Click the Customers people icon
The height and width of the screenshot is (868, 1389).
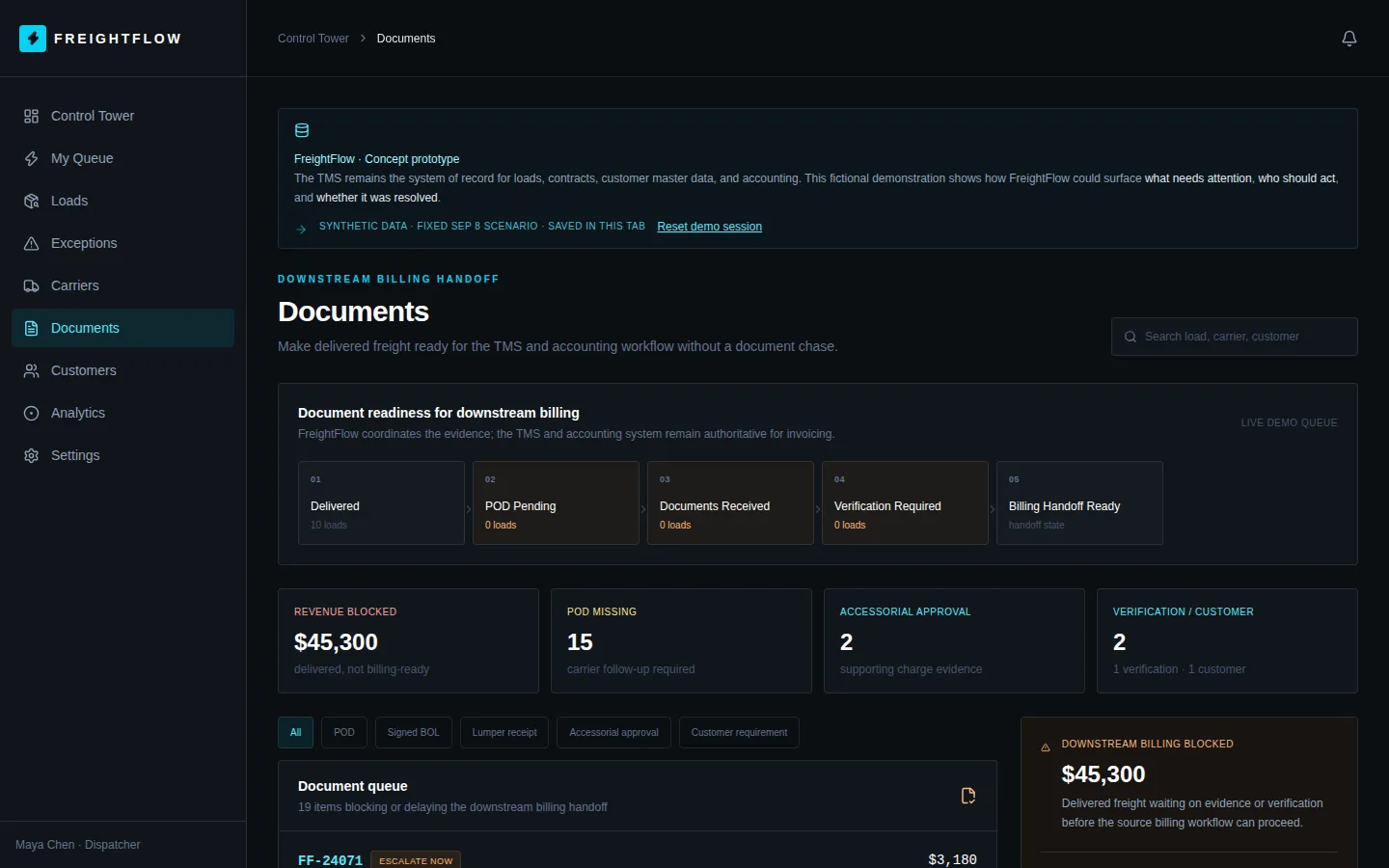click(31, 370)
